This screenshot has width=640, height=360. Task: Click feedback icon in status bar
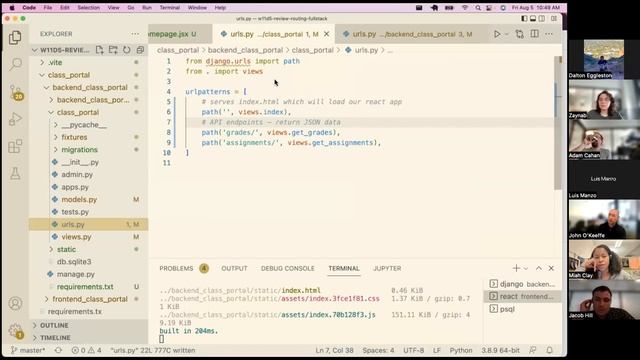(x=533, y=350)
